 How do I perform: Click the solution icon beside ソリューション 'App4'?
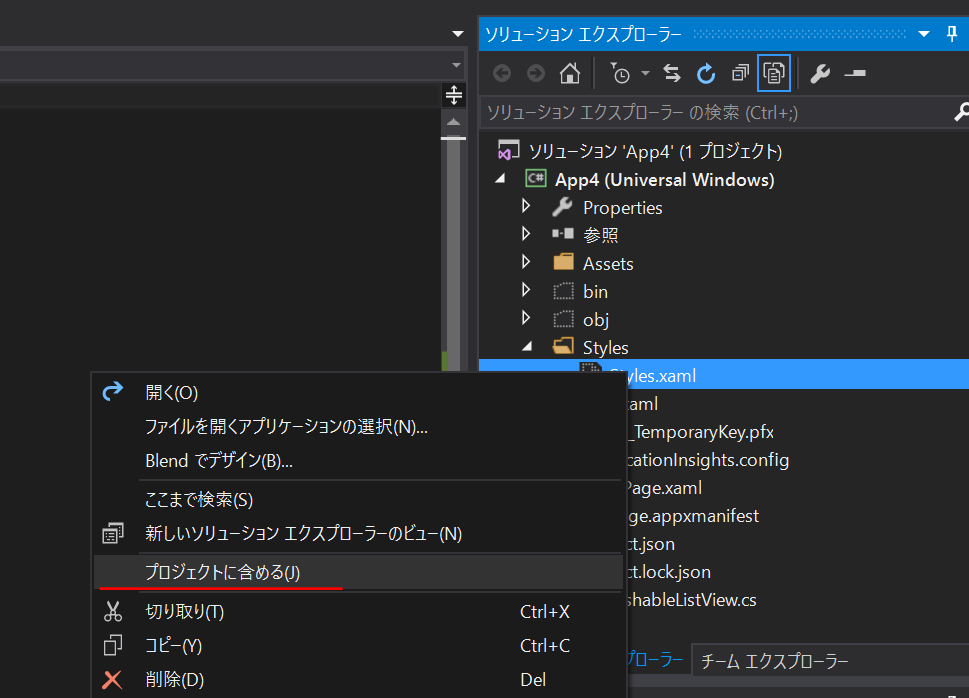(x=509, y=150)
